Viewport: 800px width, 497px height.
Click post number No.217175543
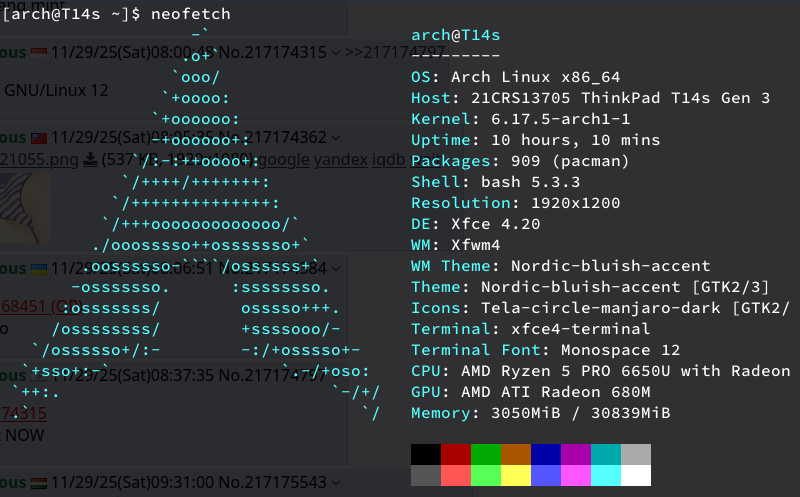point(272,482)
